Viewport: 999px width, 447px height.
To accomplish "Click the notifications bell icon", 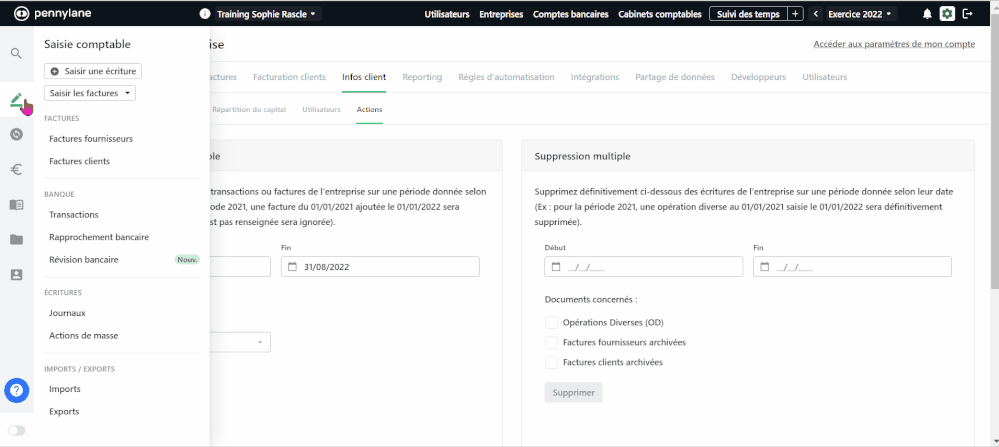I will [x=927, y=14].
